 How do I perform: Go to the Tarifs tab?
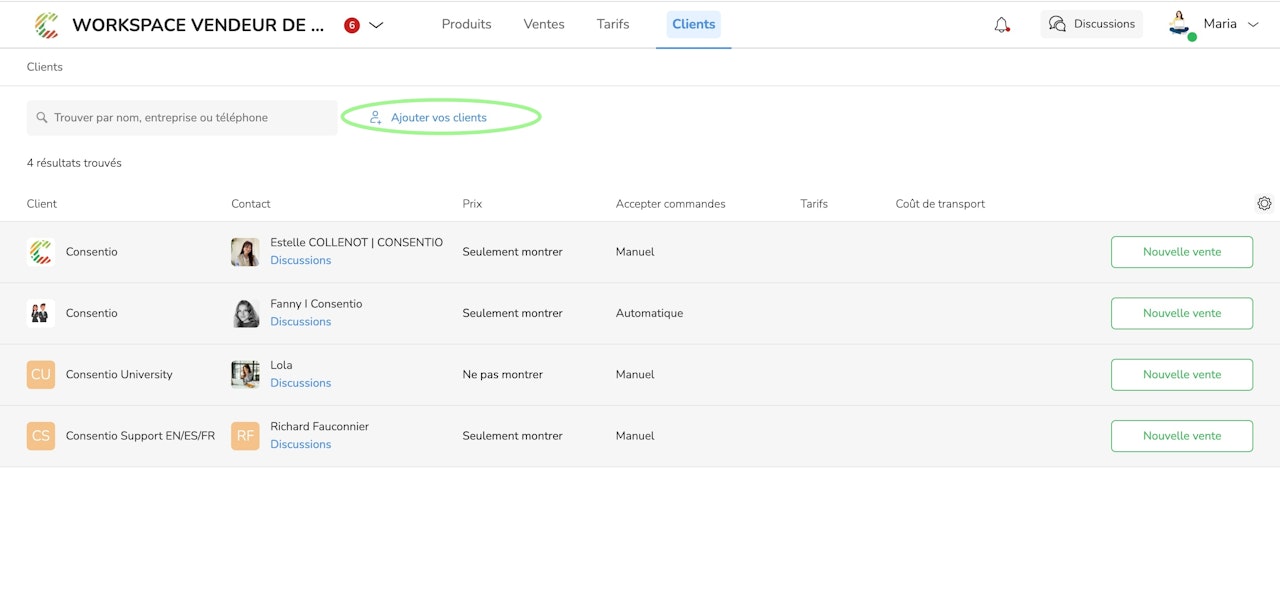613,24
